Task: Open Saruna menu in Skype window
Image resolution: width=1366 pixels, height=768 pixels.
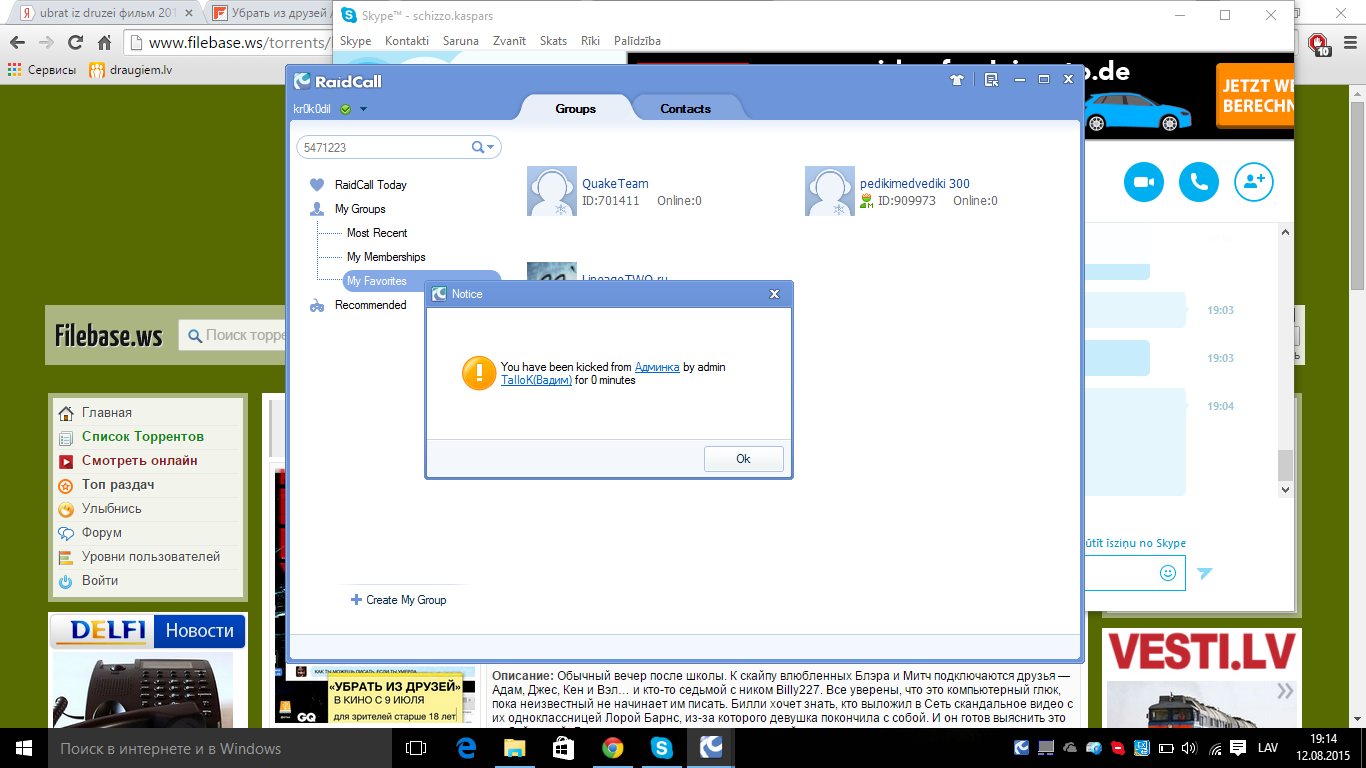Action: point(461,41)
